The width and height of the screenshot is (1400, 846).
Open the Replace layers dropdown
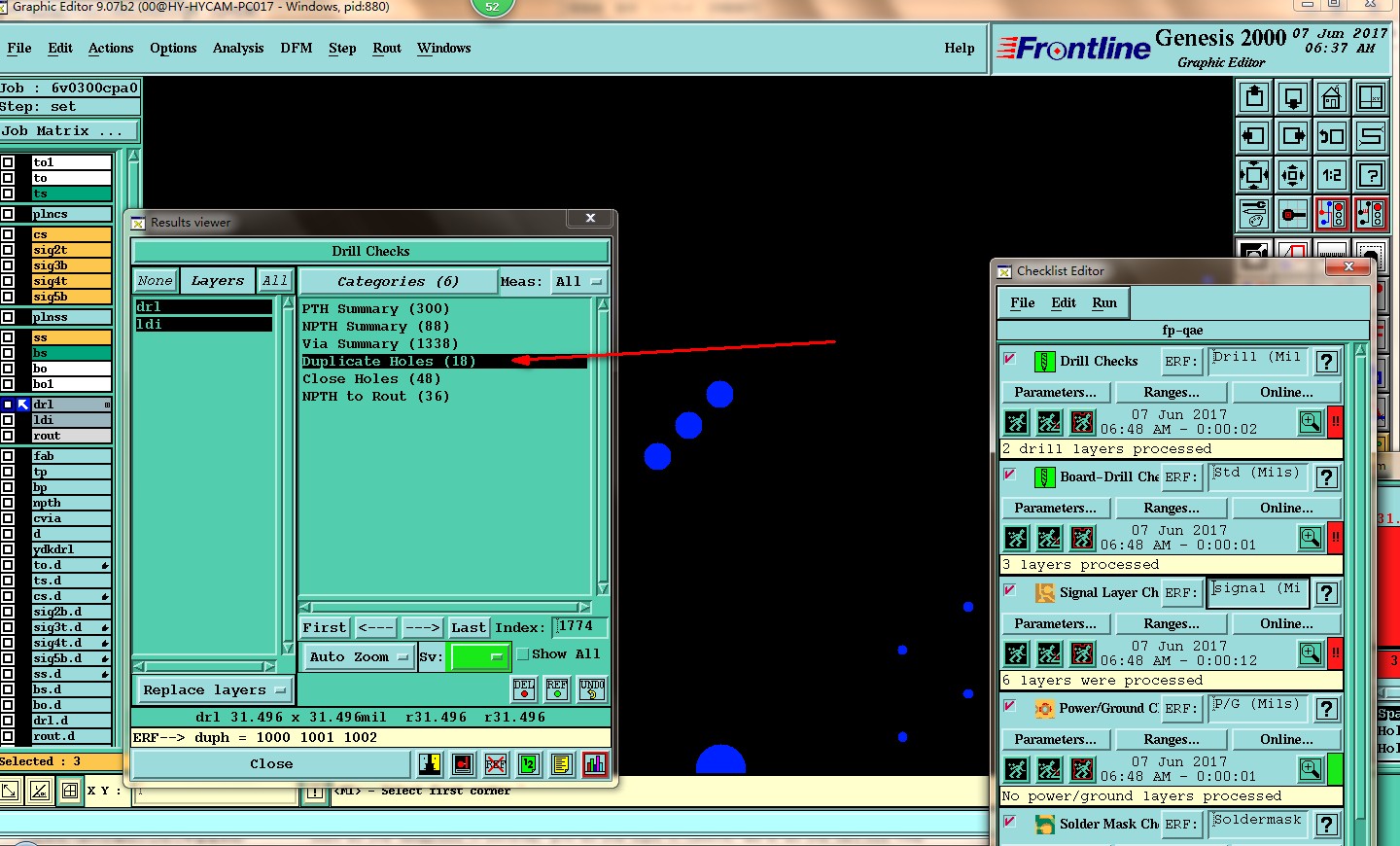pos(214,690)
